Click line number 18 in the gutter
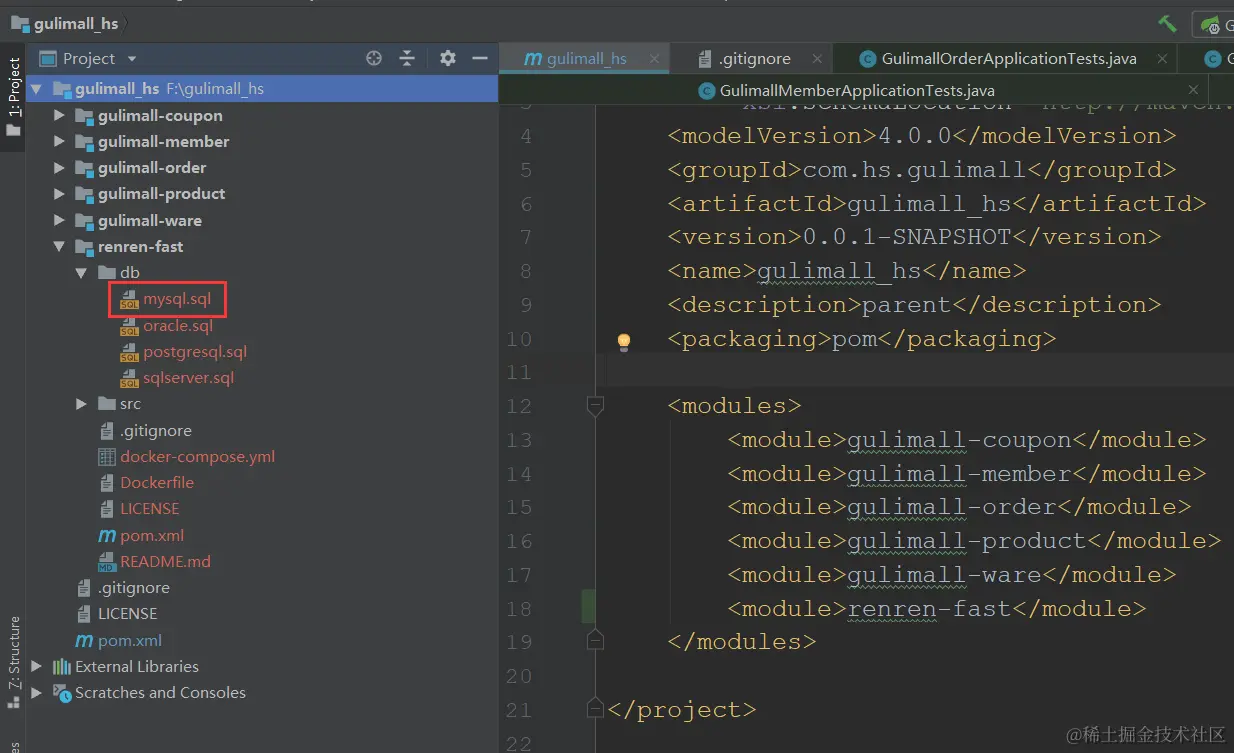The height and width of the screenshot is (753, 1234). [x=519, y=609]
